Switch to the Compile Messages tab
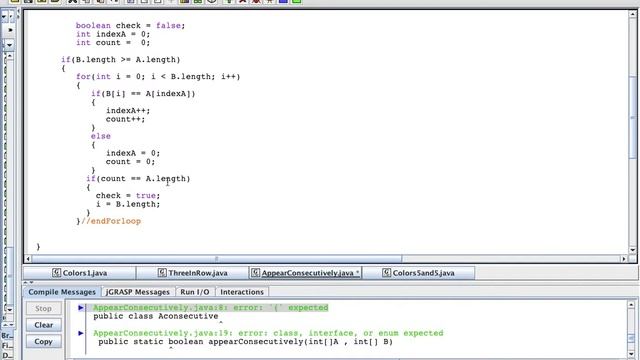 (x=62, y=292)
